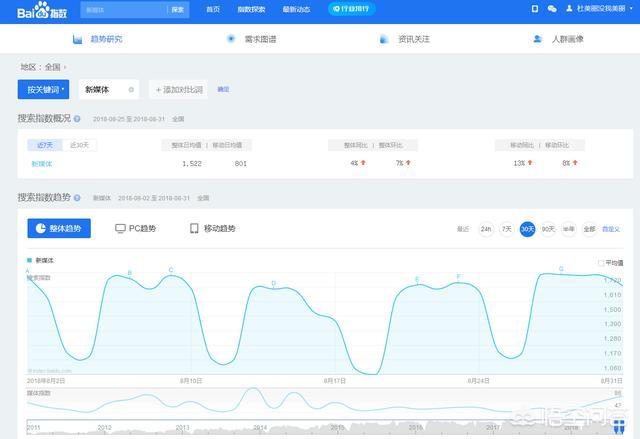
Task: Click point marker F on the chart
Action: [x=458, y=277]
